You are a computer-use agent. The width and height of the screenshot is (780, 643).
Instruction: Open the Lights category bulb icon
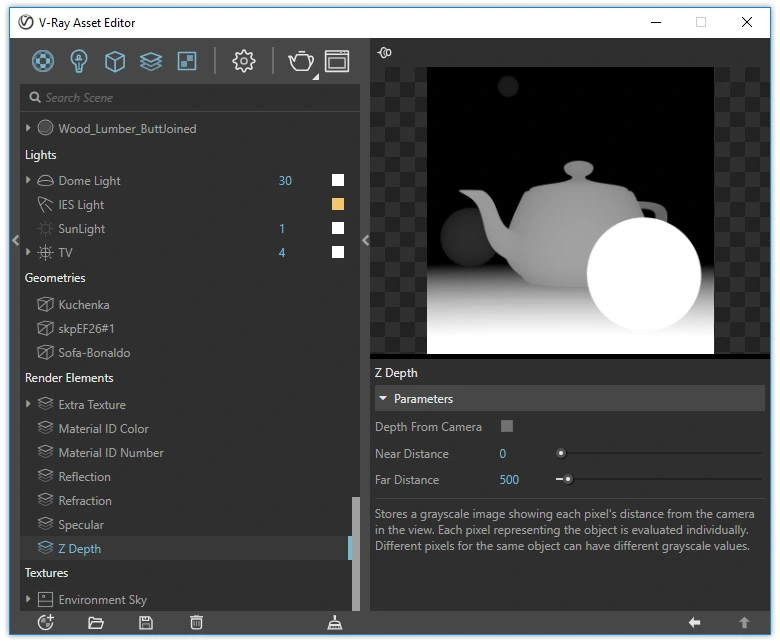79,62
